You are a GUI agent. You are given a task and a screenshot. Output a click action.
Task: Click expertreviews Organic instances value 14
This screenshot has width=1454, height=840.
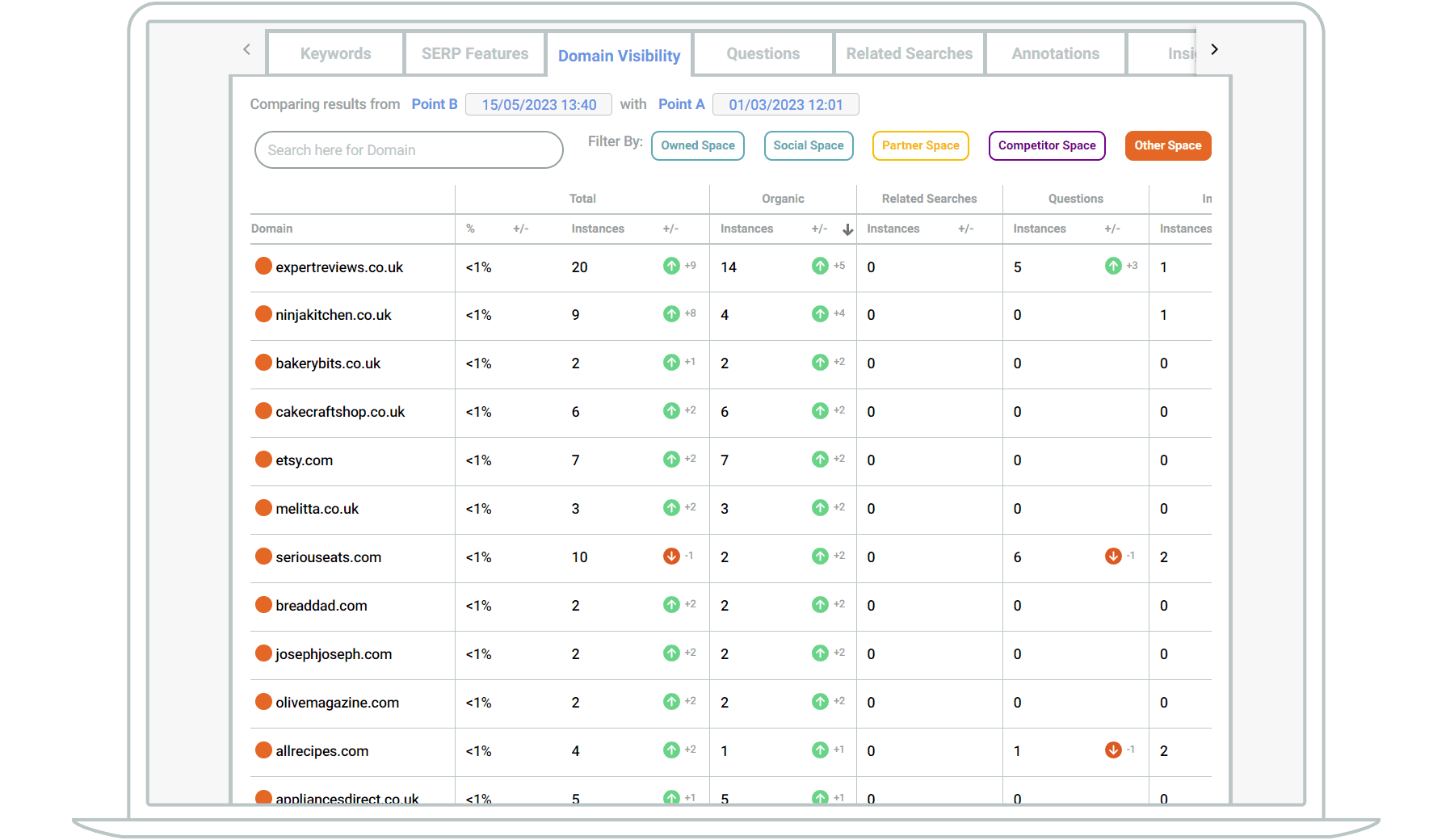[729, 267]
